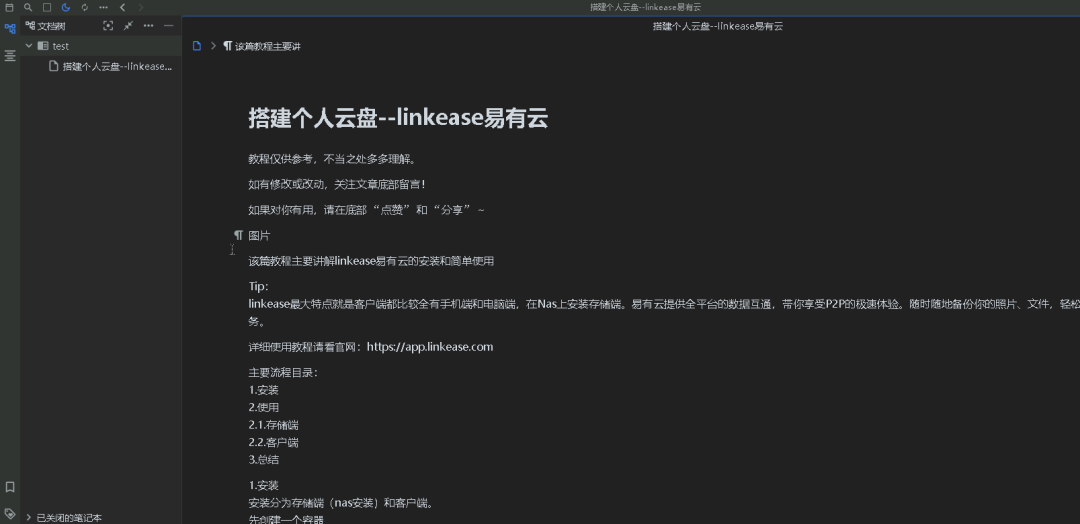
Task: Go forward with the right arrow
Action: pos(141,7)
